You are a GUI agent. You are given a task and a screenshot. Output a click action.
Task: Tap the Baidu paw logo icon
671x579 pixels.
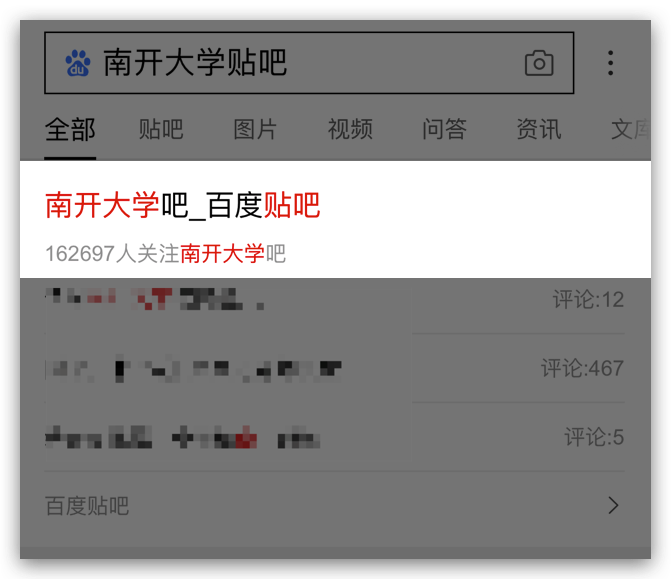(78, 63)
